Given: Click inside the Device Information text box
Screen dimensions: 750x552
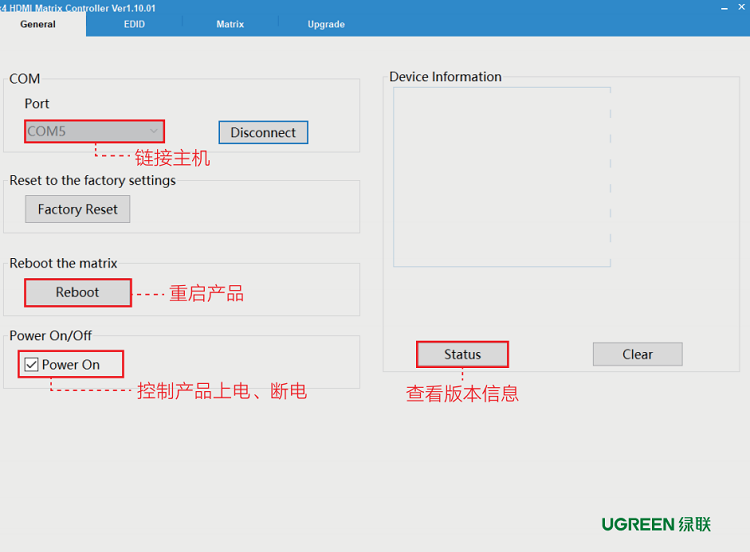Looking at the screenshot, I should pos(501,177).
